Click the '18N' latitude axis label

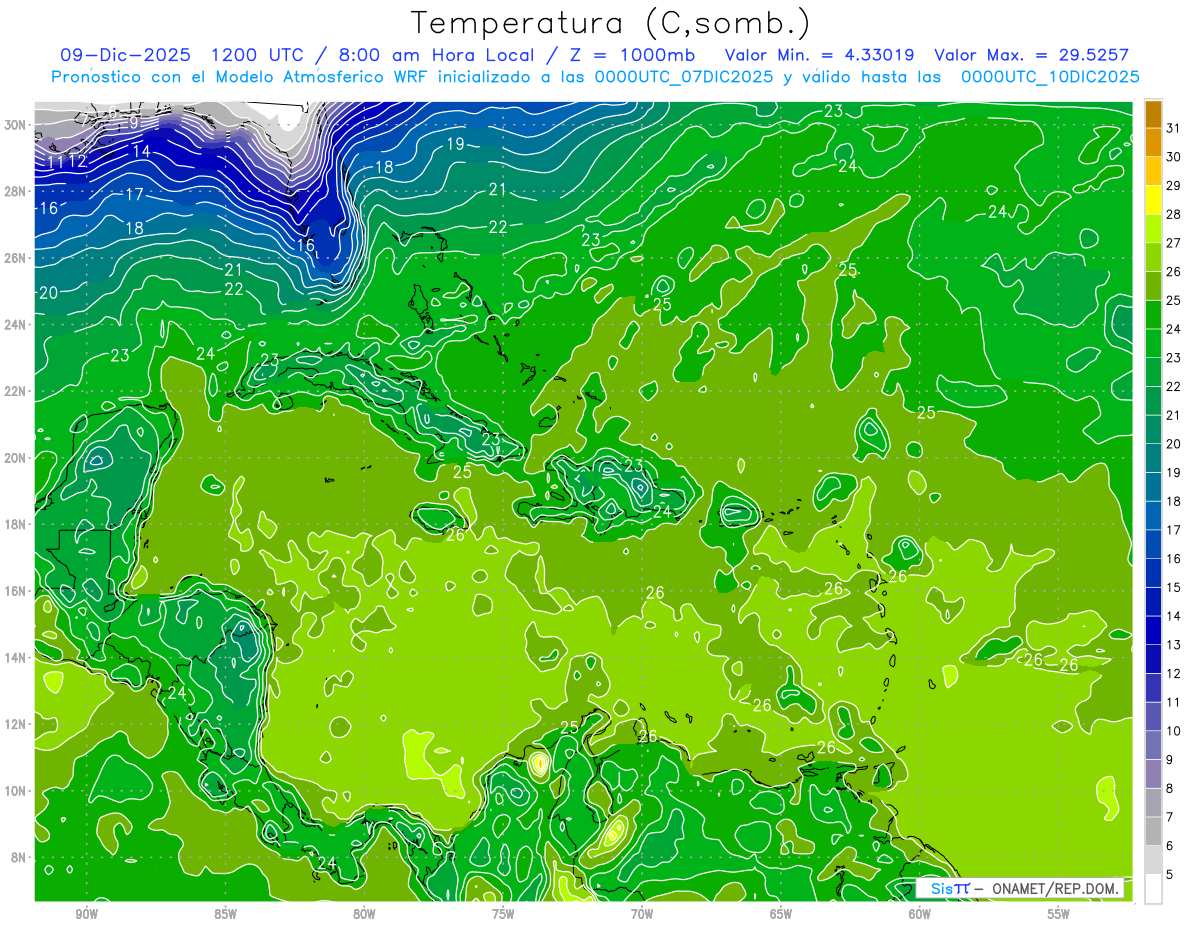pos(15,524)
